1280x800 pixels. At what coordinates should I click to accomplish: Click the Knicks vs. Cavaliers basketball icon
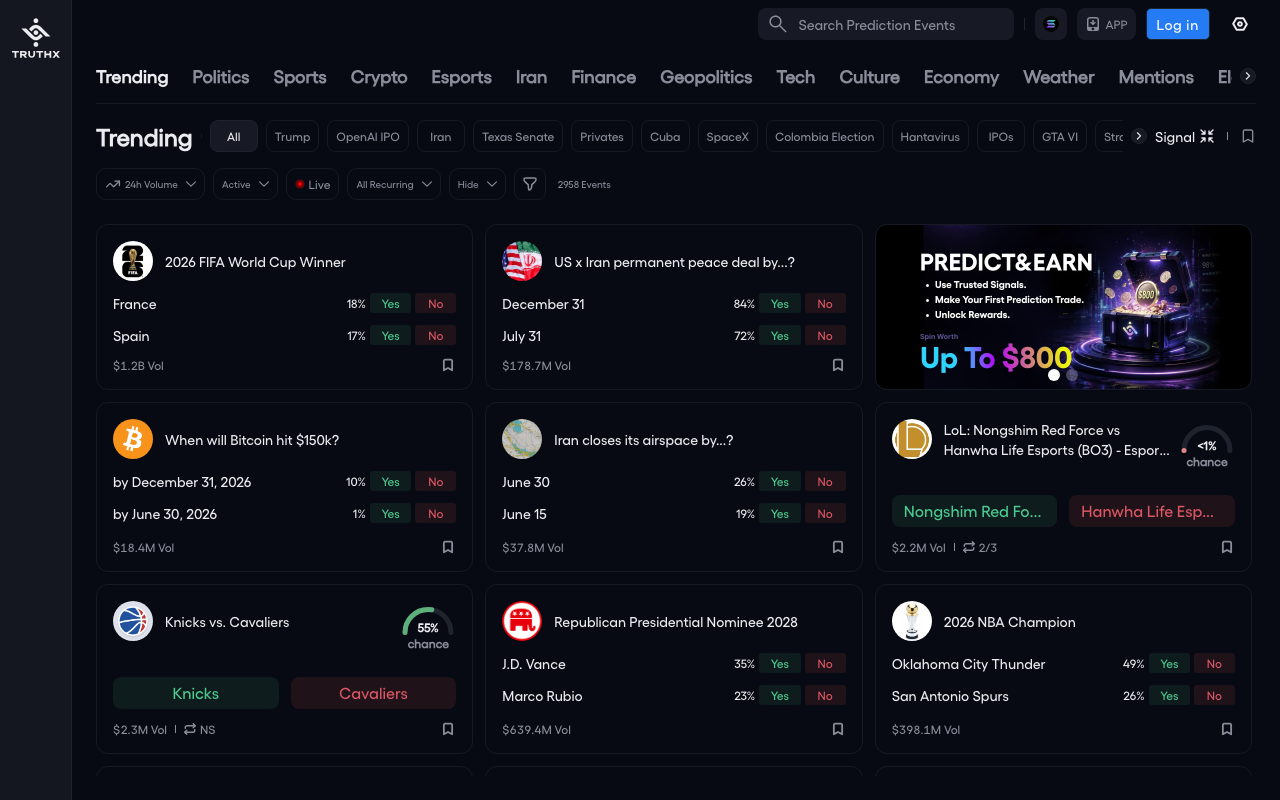133,621
